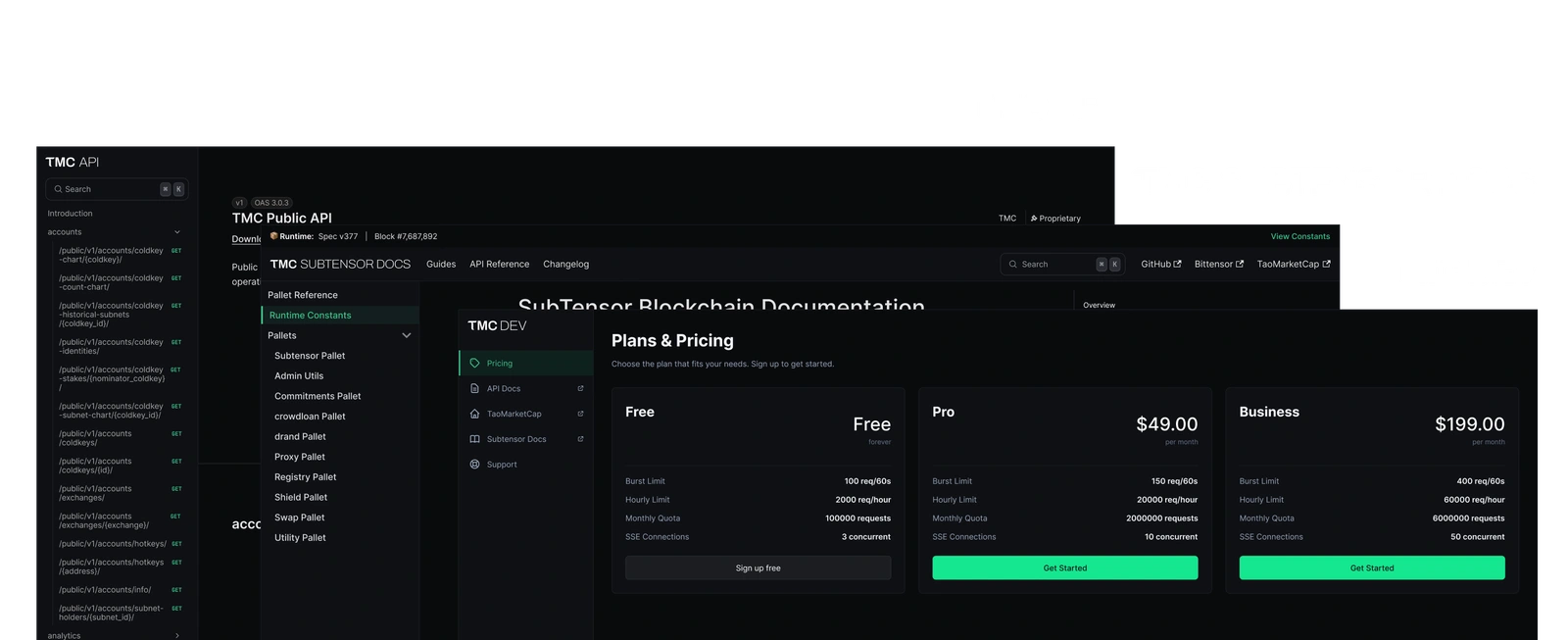Click search magnifier icon in Subtensor Docs header
The height and width of the screenshot is (640, 1568).
pos(1013,264)
